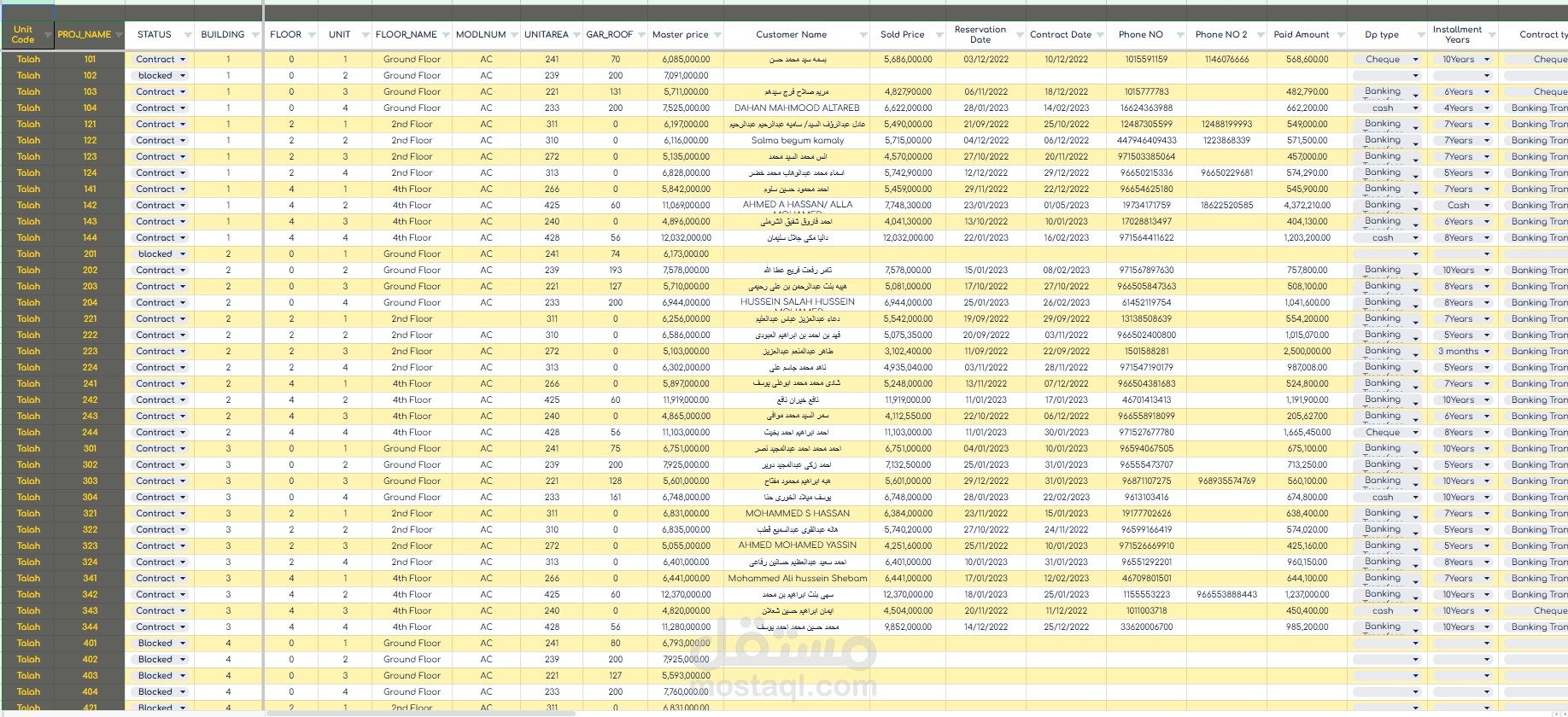This screenshot has height=717, width=1568.
Task: Select Sold Price cell 7,748,300.00
Action: pyautogui.click(x=907, y=206)
